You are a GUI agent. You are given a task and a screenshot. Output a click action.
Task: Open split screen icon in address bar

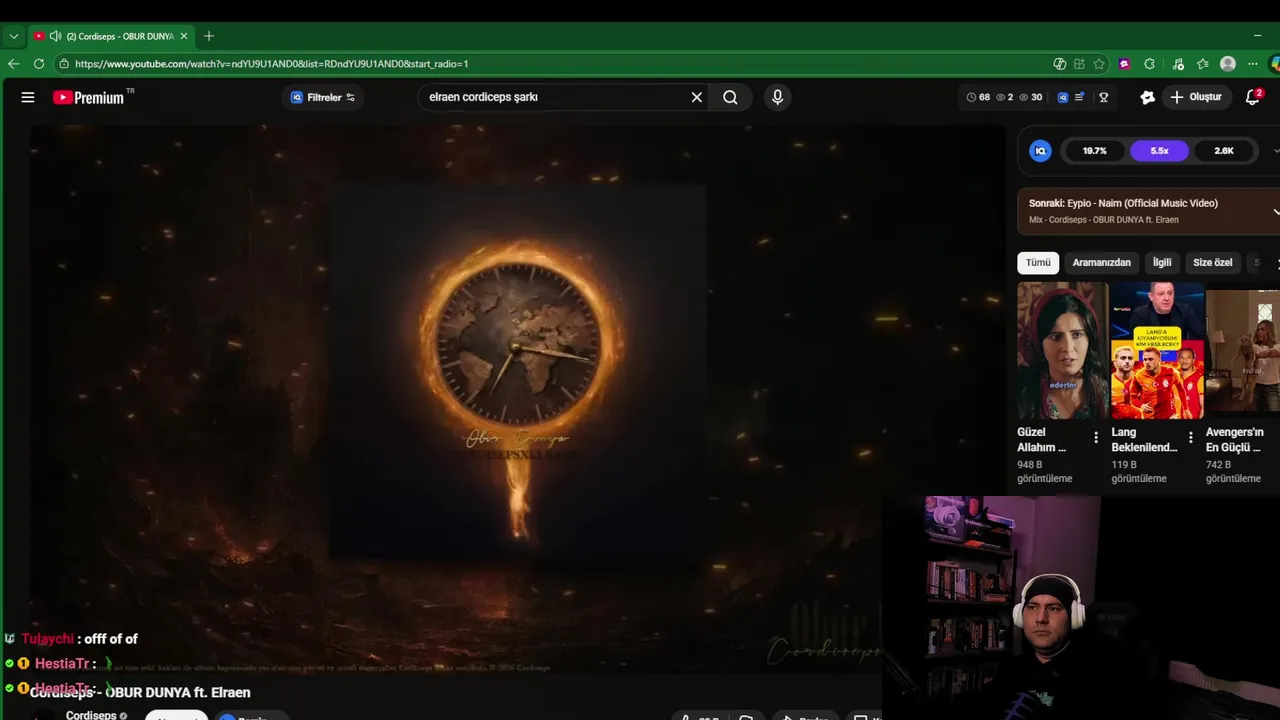tap(1079, 64)
